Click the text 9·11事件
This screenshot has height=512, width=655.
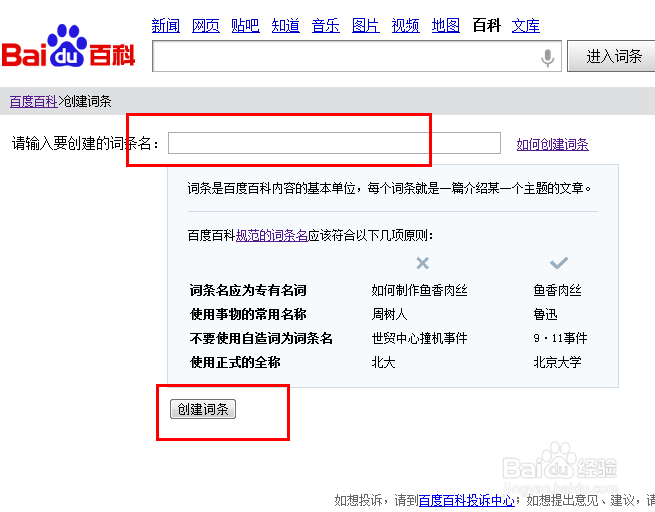560,338
